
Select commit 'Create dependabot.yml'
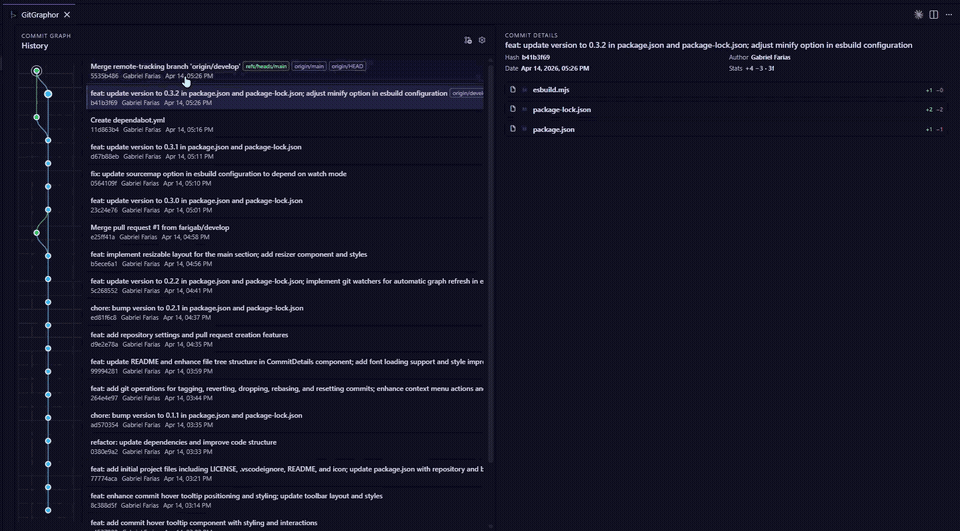(x=285, y=124)
